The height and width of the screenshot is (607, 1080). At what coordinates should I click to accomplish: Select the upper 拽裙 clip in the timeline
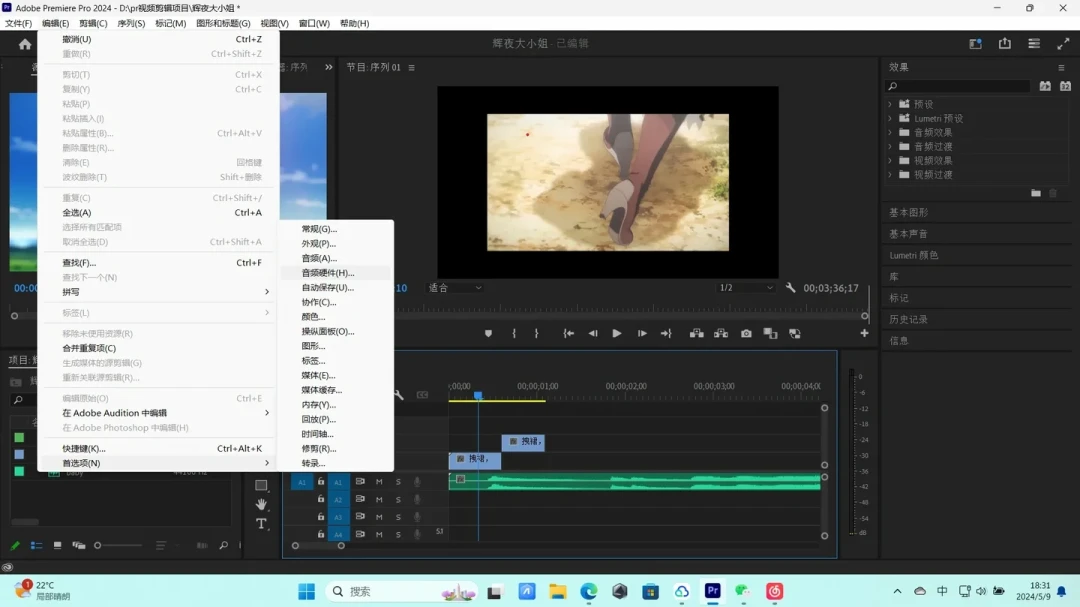pos(523,442)
